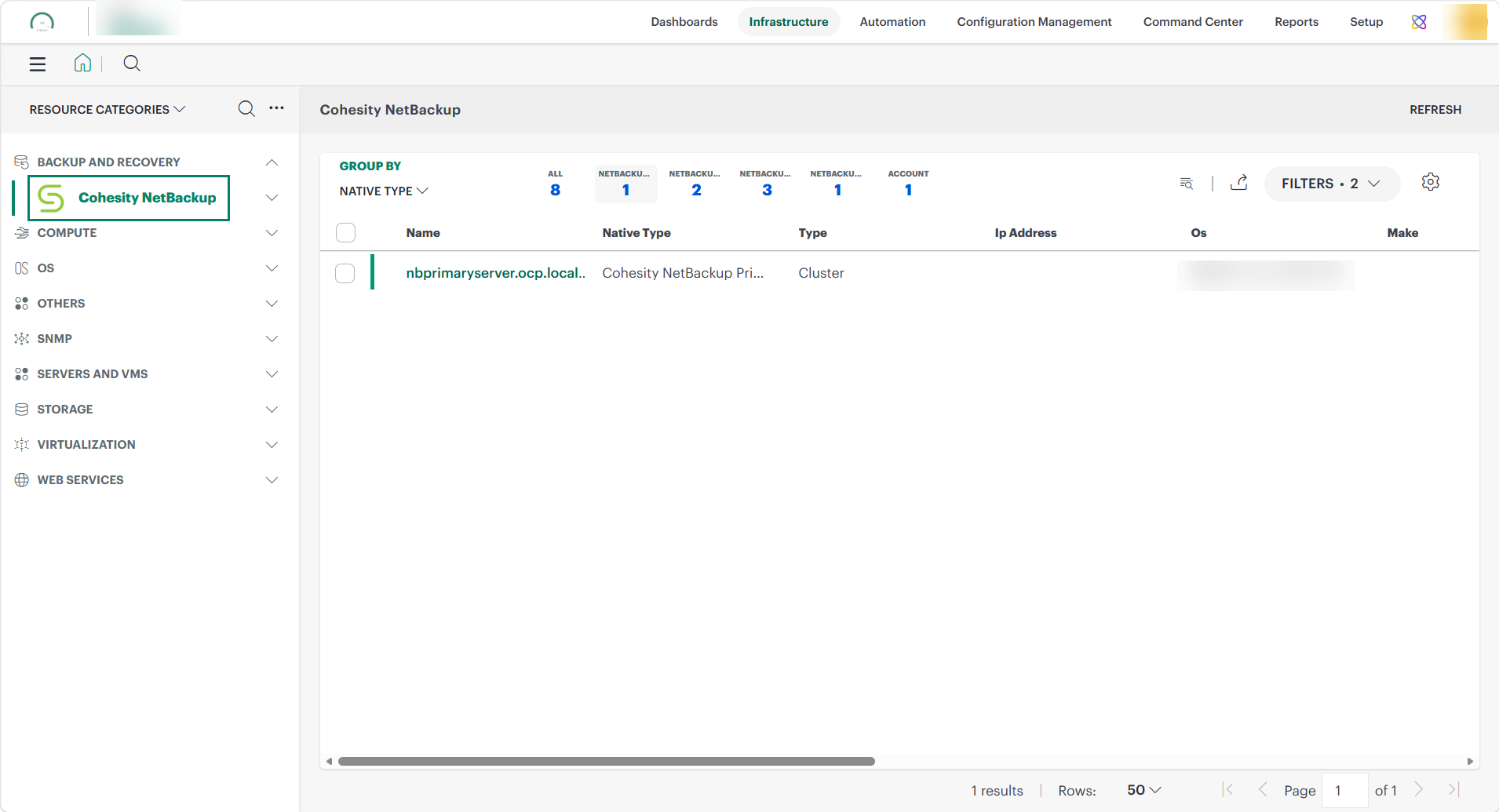The width and height of the screenshot is (1499, 812).
Task: Click the page number input field
Action: coord(1345,790)
